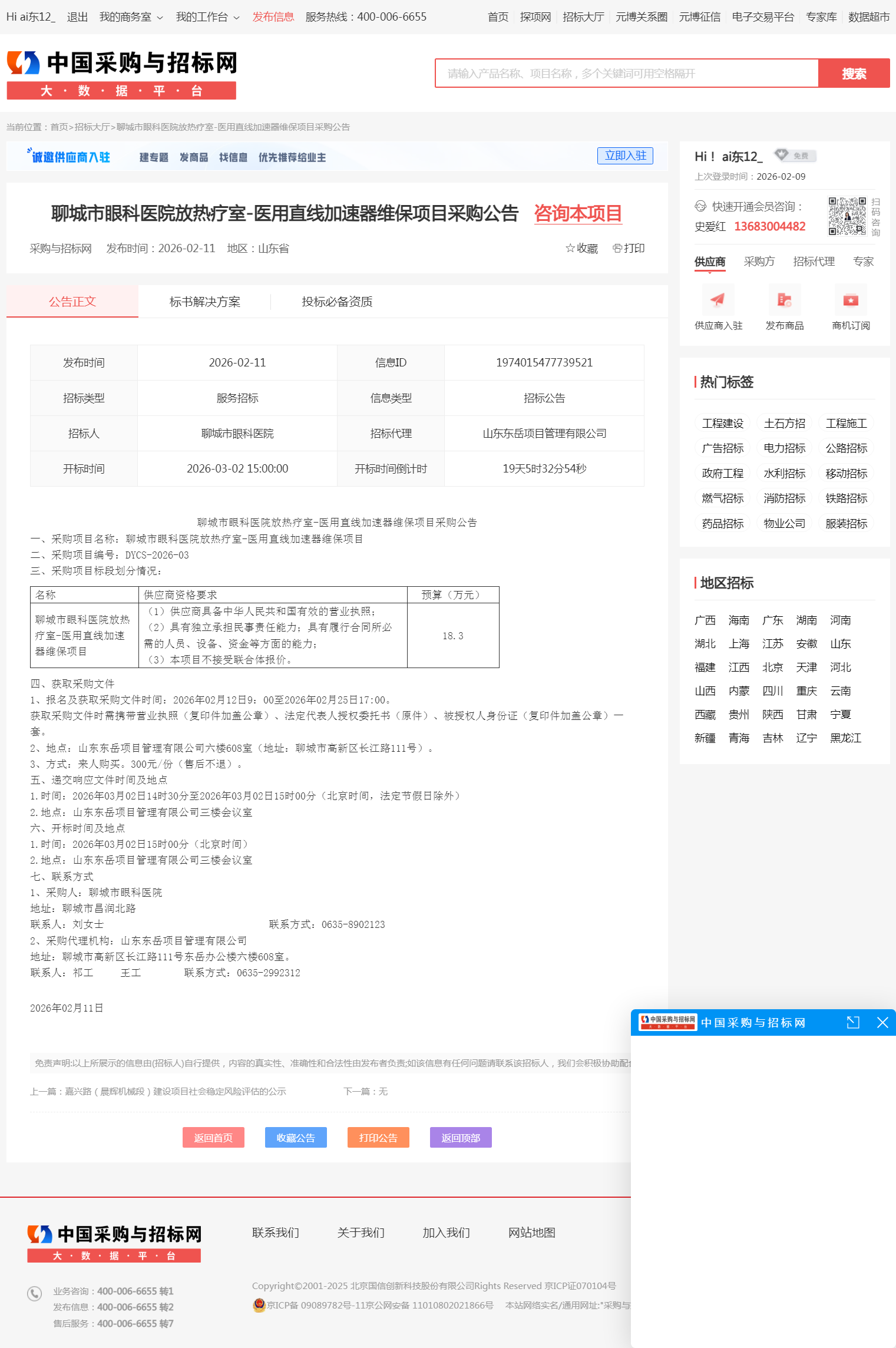This screenshot has width=896, height=1348.
Task: Click the 发布商品 icon
Action: (784, 300)
